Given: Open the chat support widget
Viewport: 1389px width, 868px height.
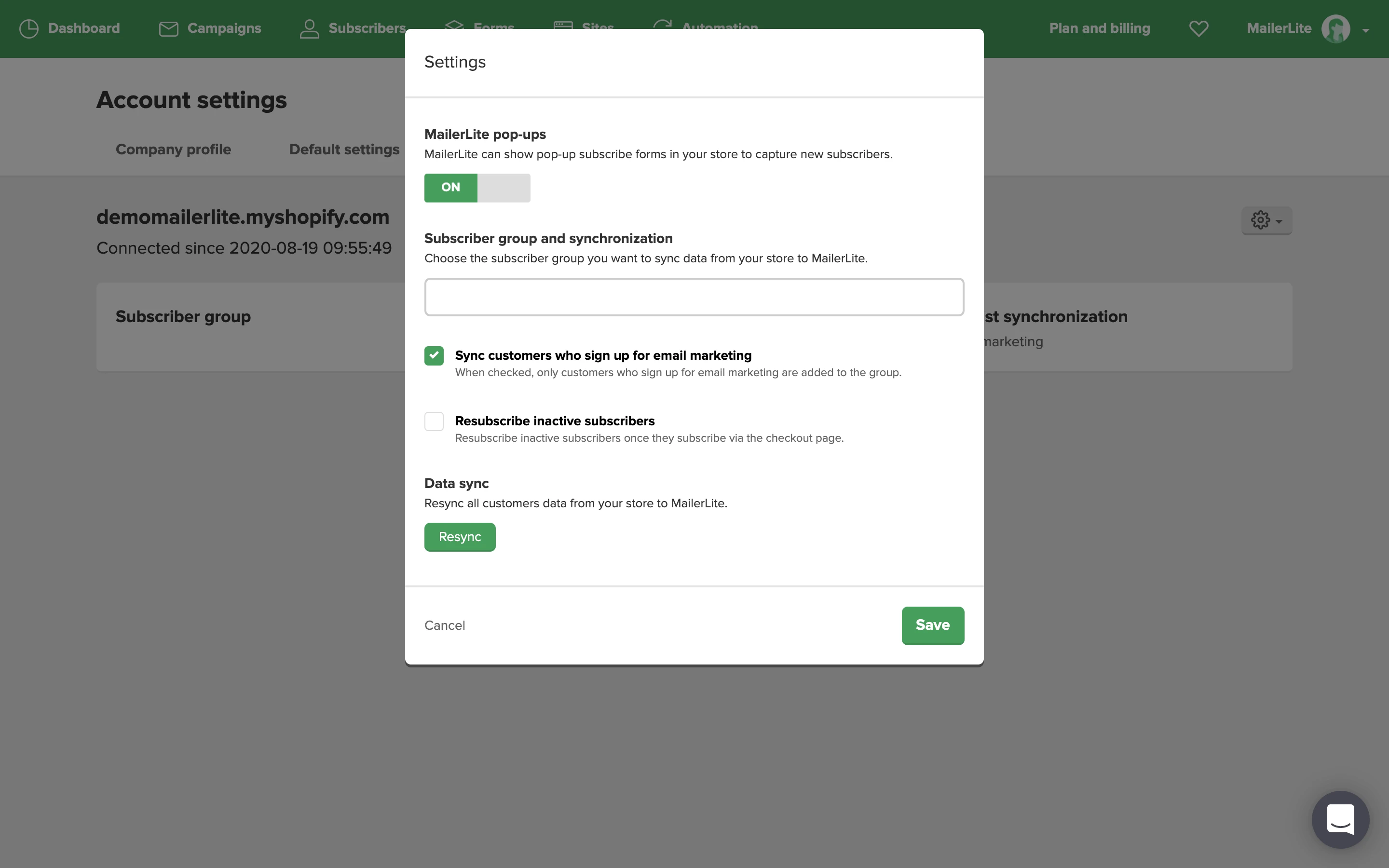Looking at the screenshot, I should click(1340, 819).
